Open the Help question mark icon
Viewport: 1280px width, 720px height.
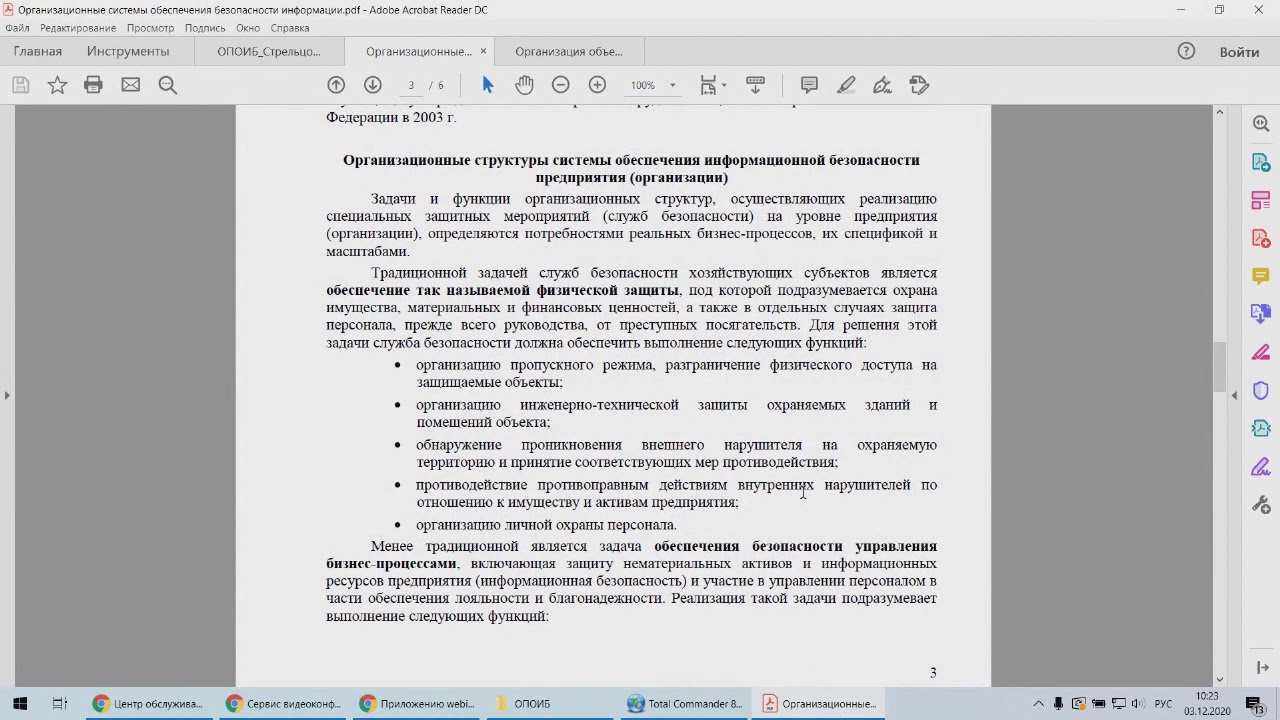1186,51
